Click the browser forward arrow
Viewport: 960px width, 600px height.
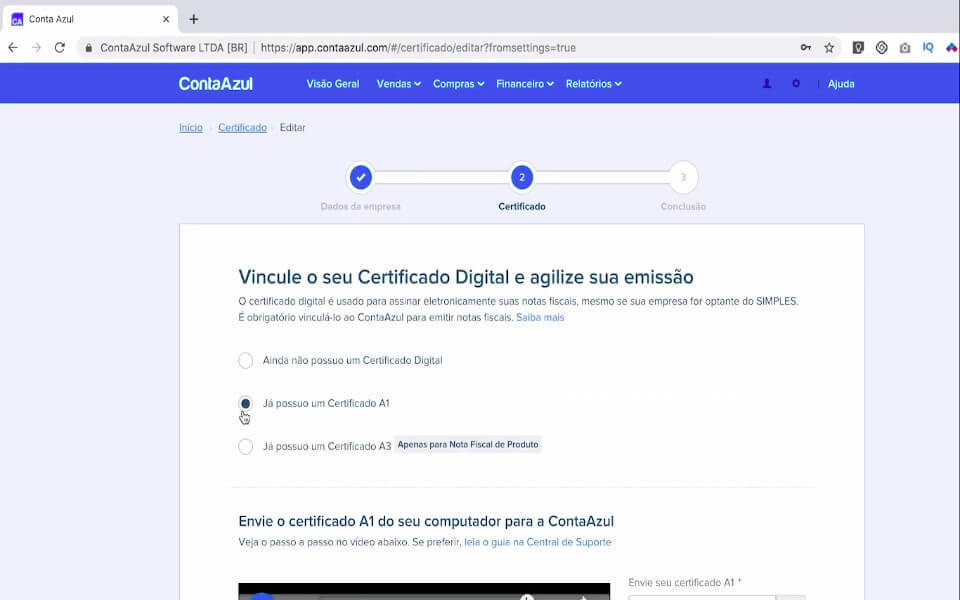(36, 47)
